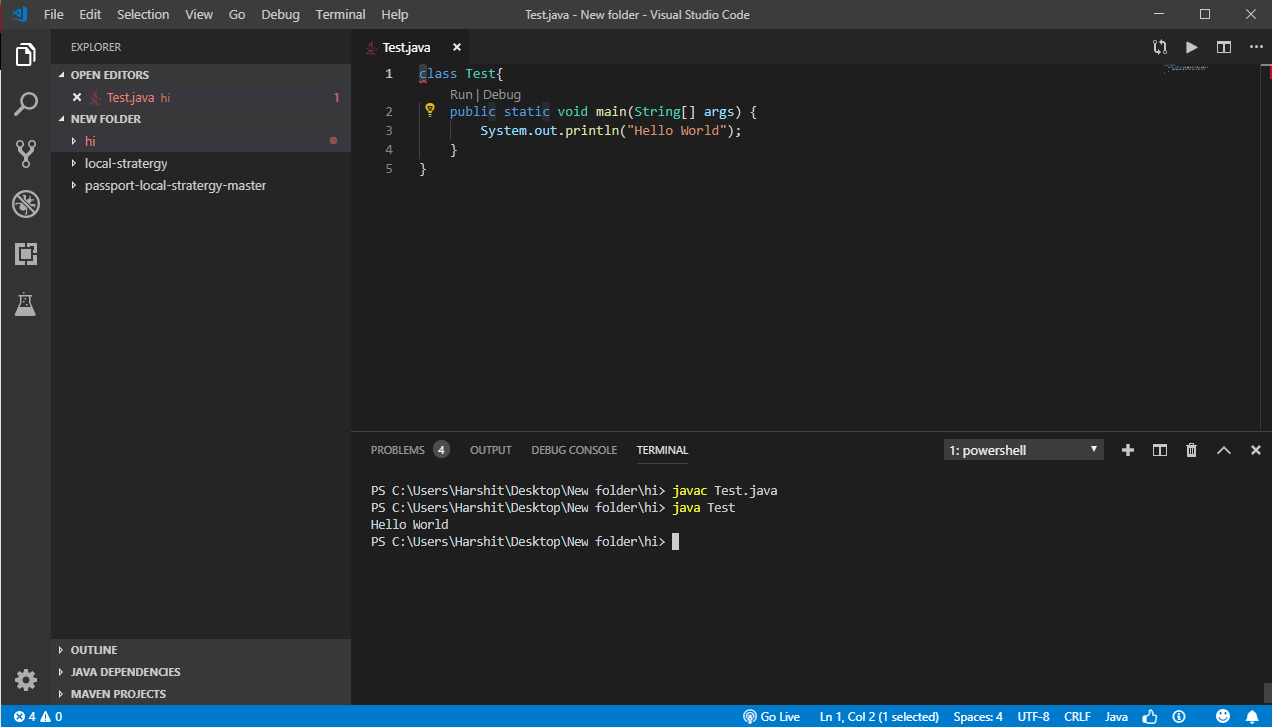
Task: Click the terminal panel vertical scrollbar
Action: (1266, 692)
